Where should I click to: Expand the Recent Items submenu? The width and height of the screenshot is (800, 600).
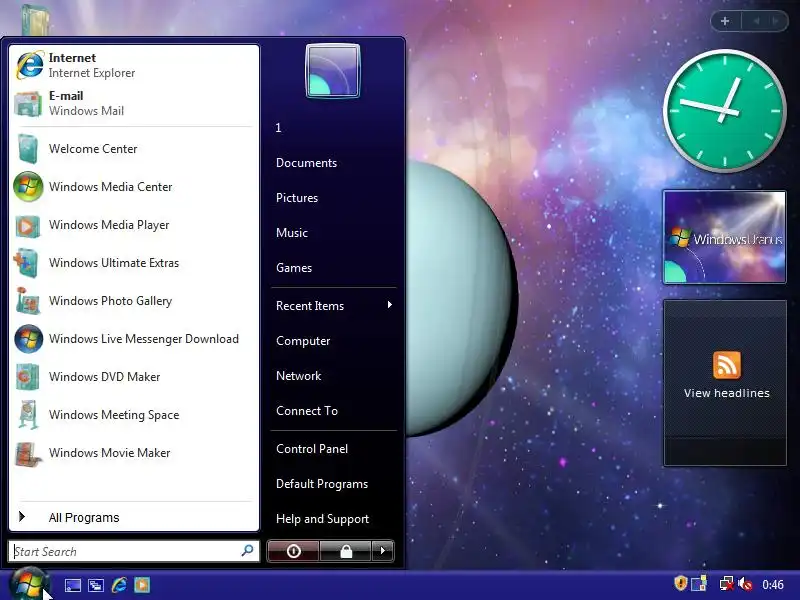pos(333,306)
